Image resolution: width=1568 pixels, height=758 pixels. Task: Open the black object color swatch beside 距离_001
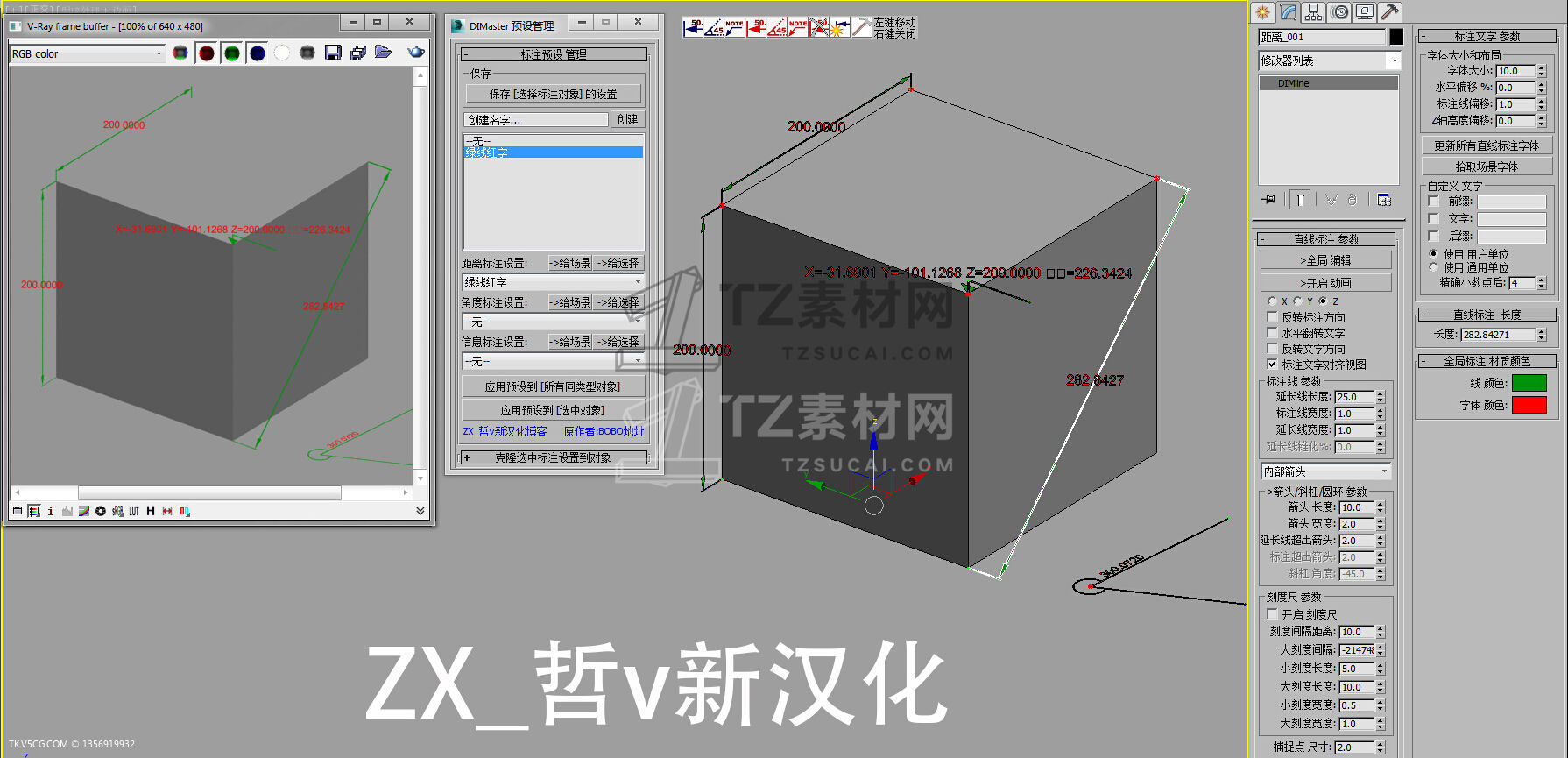tap(1396, 37)
